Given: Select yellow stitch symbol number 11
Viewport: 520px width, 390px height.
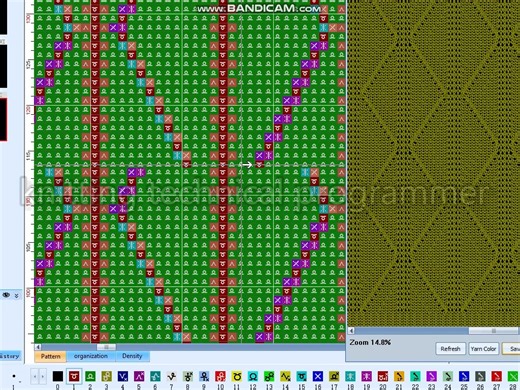Looking at the screenshot, I should (x=237, y=376).
